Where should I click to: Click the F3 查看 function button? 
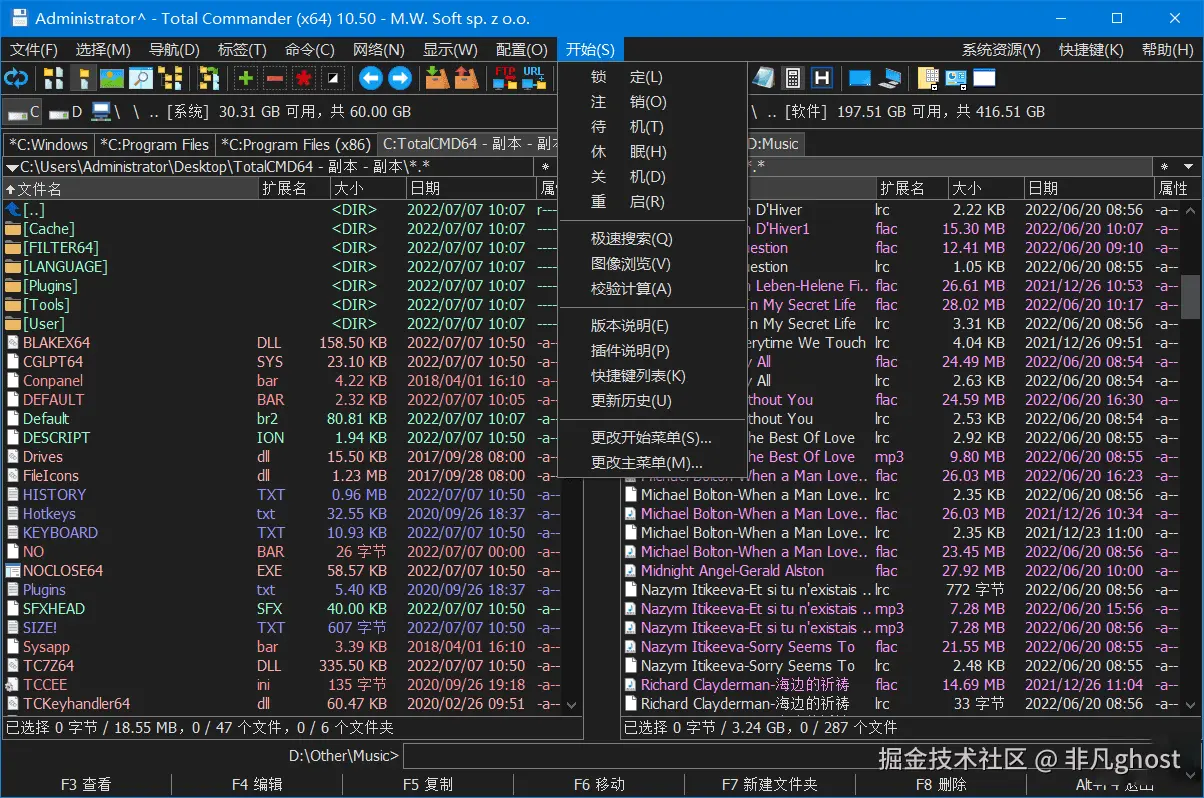[x=86, y=785]
